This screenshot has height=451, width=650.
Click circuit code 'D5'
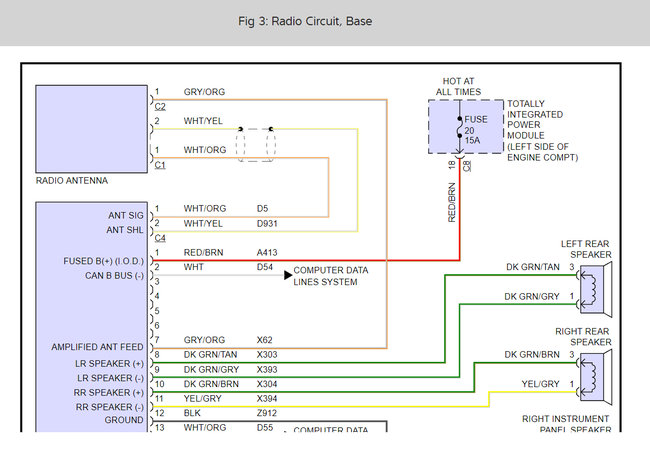click(262, 209)
